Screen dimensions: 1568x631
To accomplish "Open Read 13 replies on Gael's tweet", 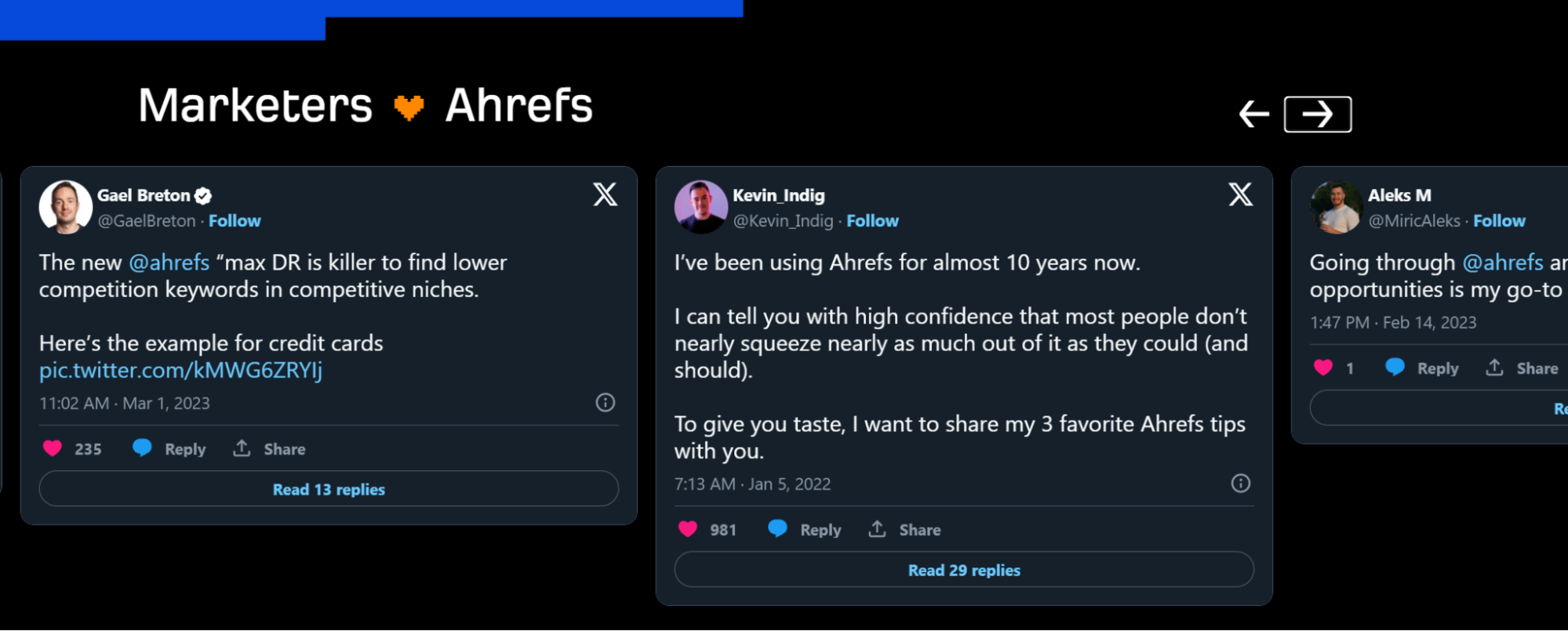I will 329,489.
